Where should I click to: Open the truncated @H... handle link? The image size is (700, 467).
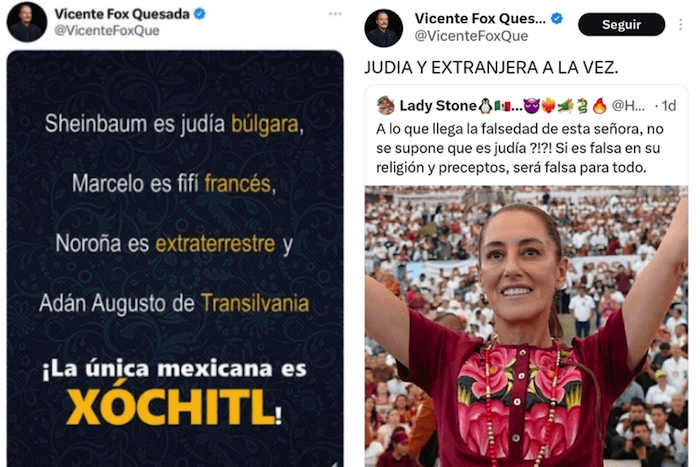point(628,106)
